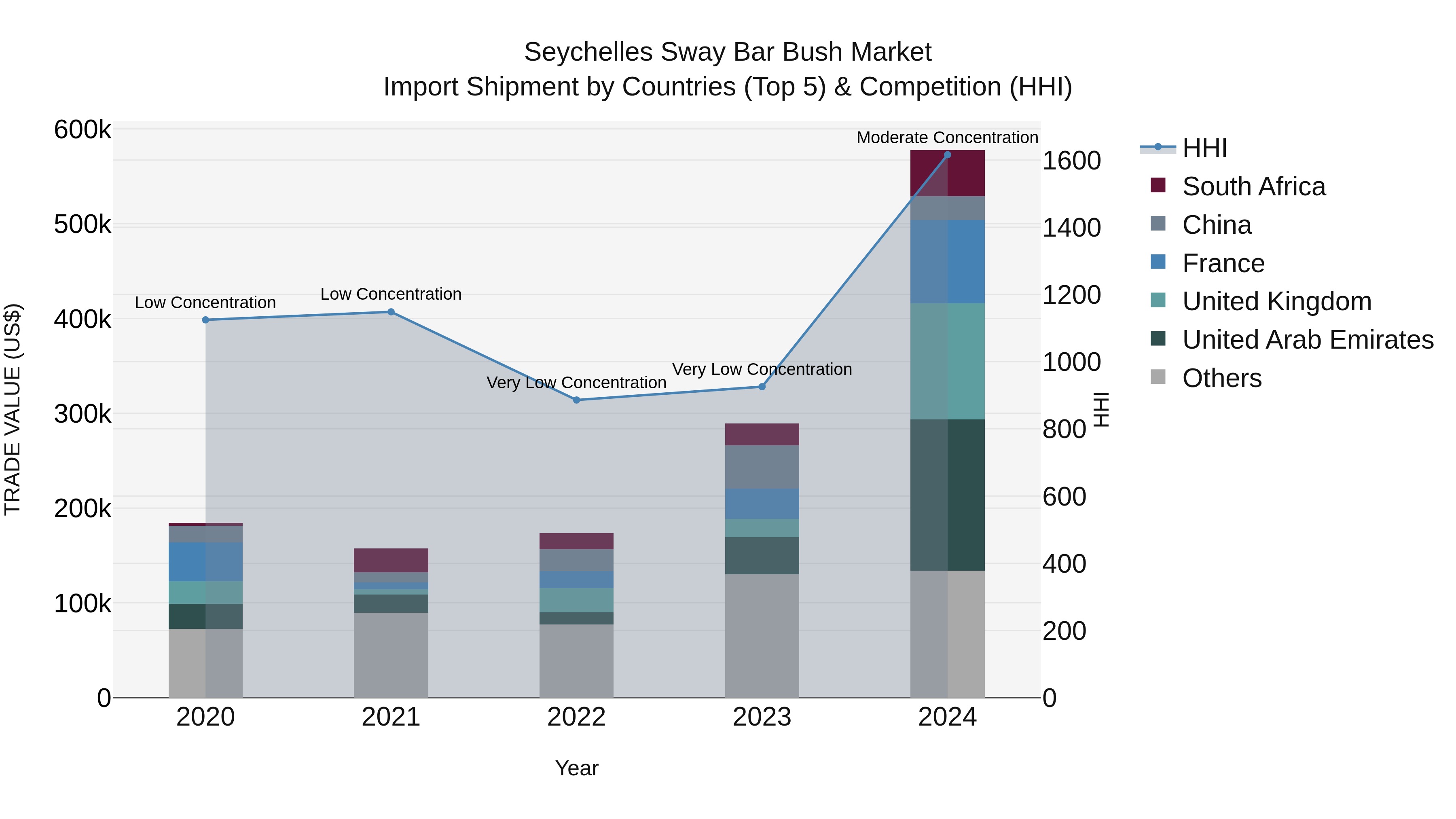Select the 2023 HHI data point
This screenshot has width=1456, height=819.
[762, 387]
